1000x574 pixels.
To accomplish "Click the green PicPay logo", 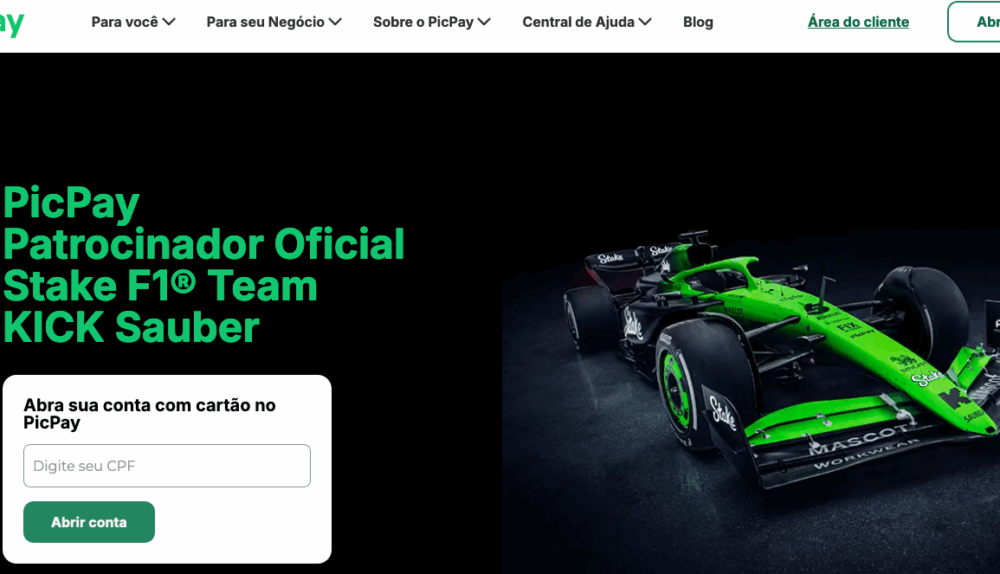I will 11,24.
